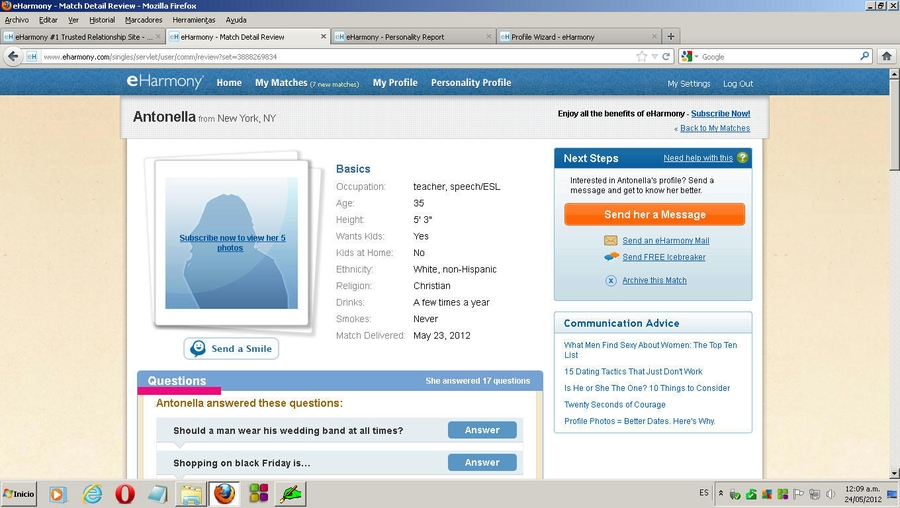Open the Need help with this link

698,158
